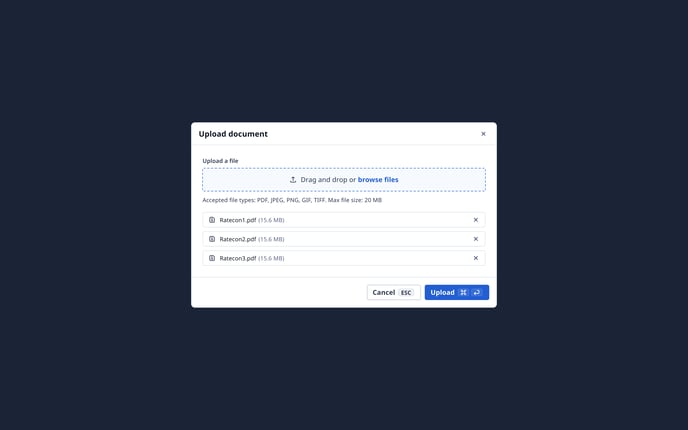The image size is (688, 430).
Task: Remove Ratecon2.pdf from the upload list
Action: click(476, 239)
